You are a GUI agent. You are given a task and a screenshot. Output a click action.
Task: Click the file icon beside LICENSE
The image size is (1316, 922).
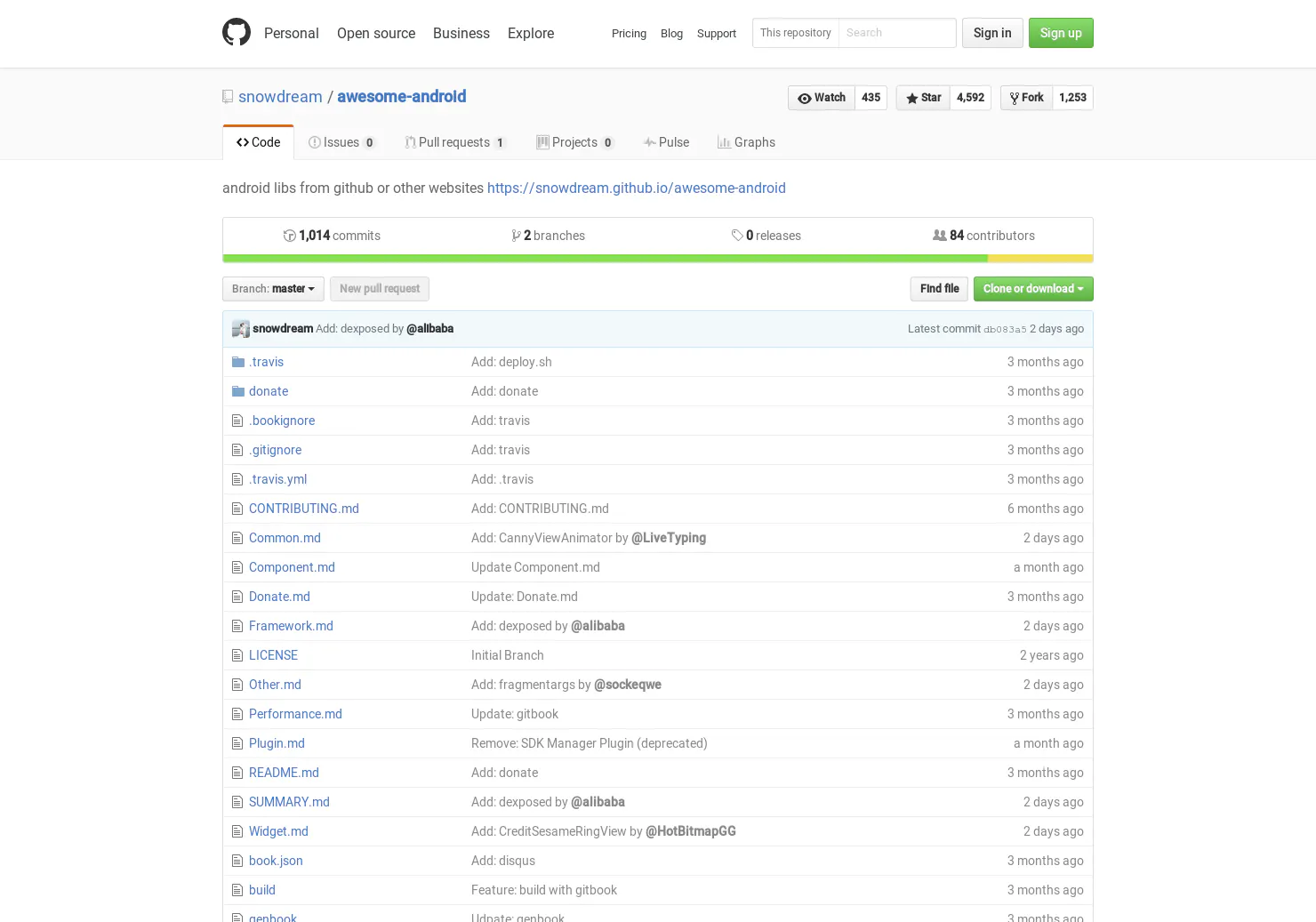coord(237,655)
